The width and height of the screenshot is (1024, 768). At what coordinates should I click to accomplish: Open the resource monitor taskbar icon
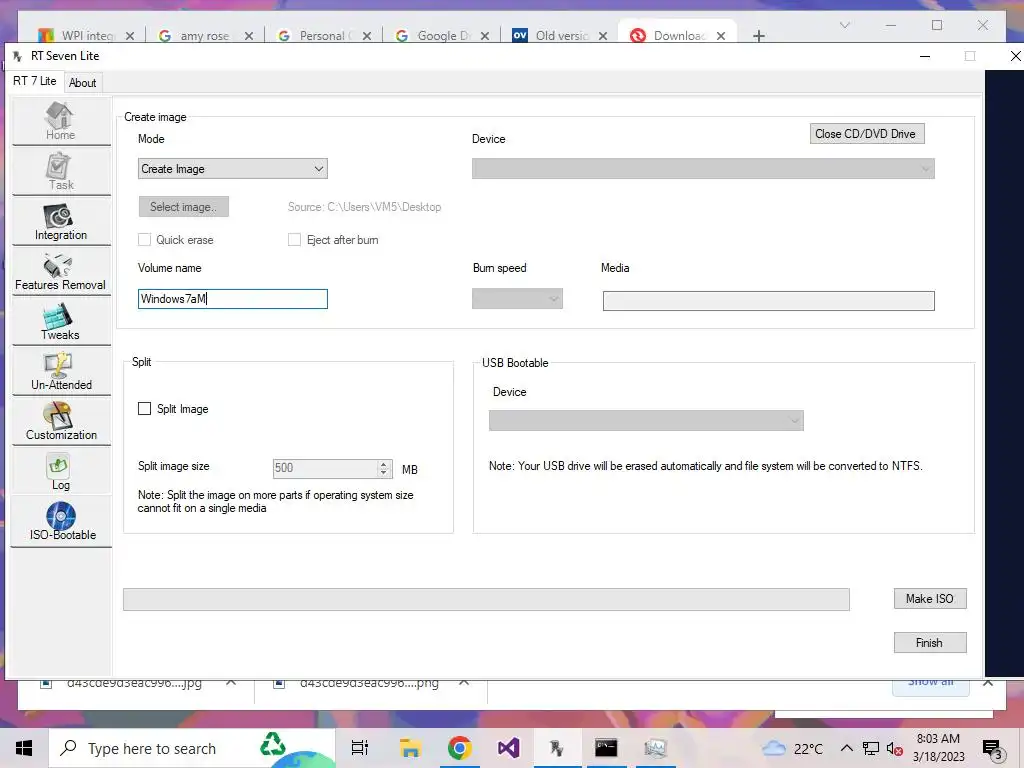[655, 748]
